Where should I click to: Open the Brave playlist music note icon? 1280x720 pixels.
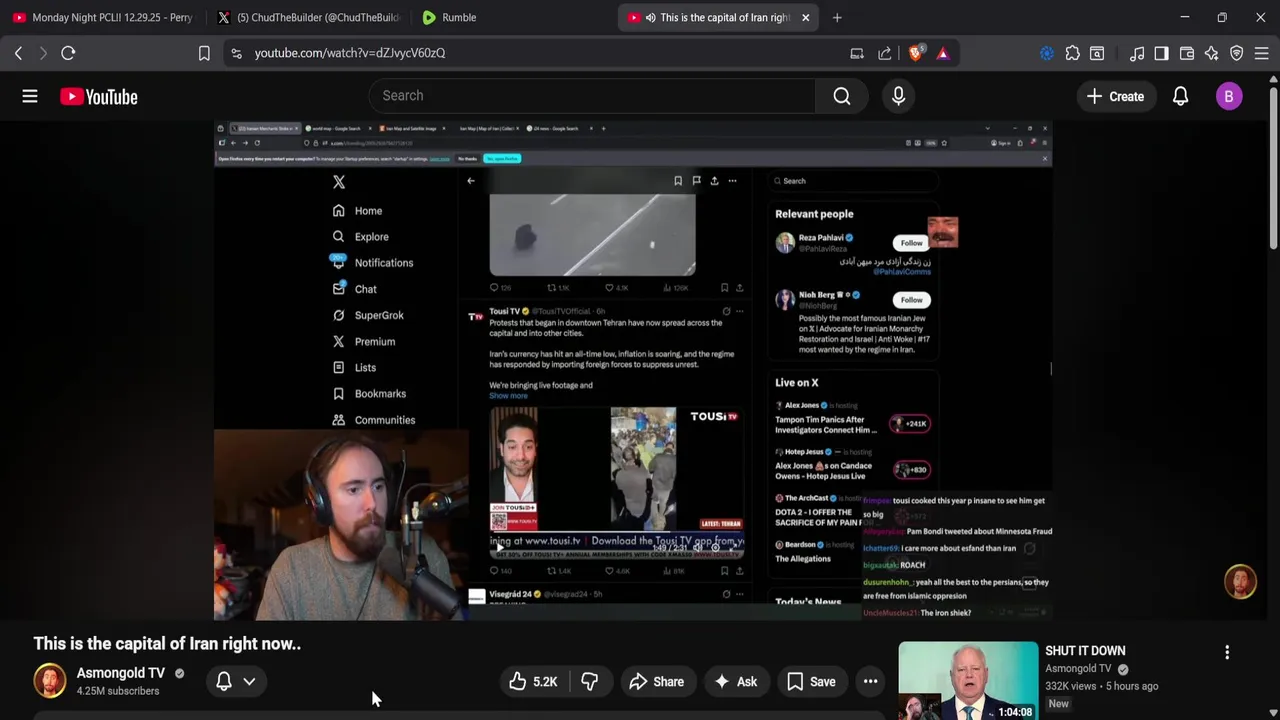[x=1137, y=53]
